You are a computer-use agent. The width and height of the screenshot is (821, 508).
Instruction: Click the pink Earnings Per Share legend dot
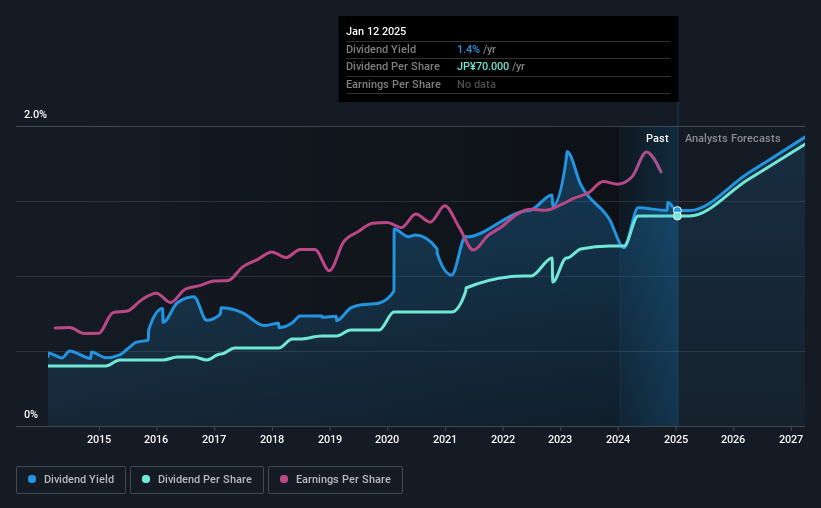pos(284,479)
